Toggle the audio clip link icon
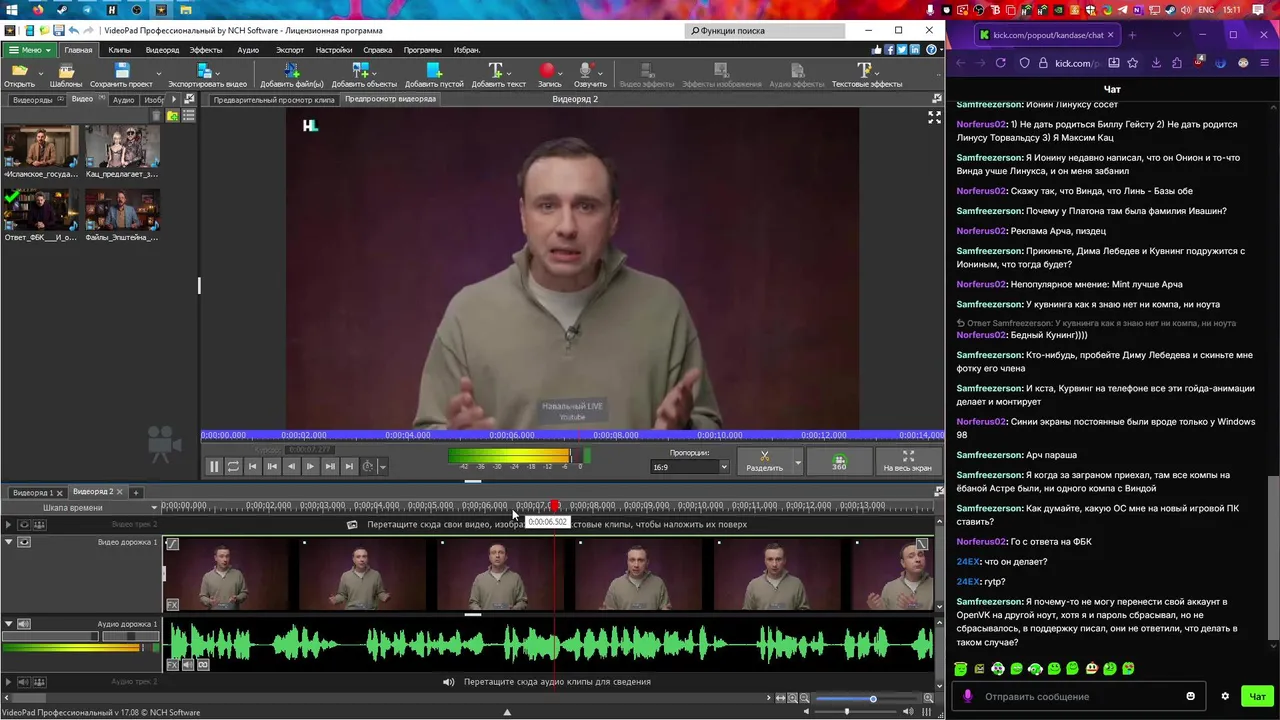Viewport: 1280px width, 720px height. (203, 664)
